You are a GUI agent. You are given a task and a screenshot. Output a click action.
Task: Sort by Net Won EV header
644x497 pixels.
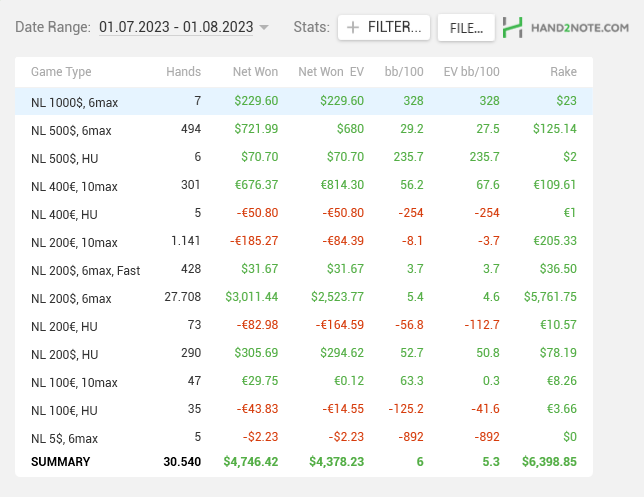click(331, 72)
